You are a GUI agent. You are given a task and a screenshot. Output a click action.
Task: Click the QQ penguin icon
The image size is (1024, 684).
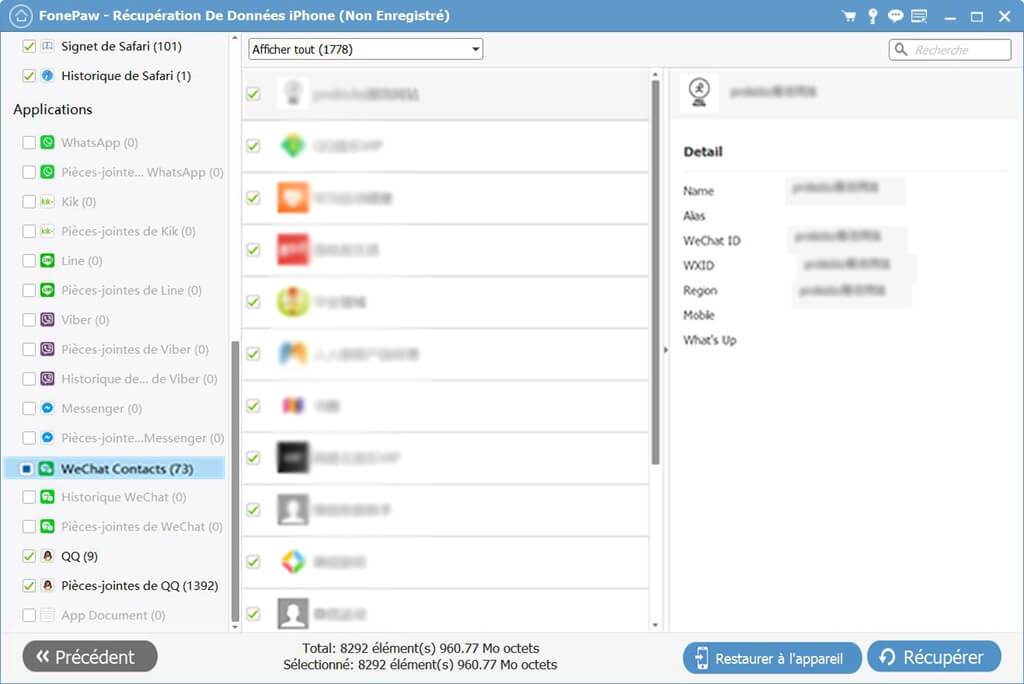point(48,556)
